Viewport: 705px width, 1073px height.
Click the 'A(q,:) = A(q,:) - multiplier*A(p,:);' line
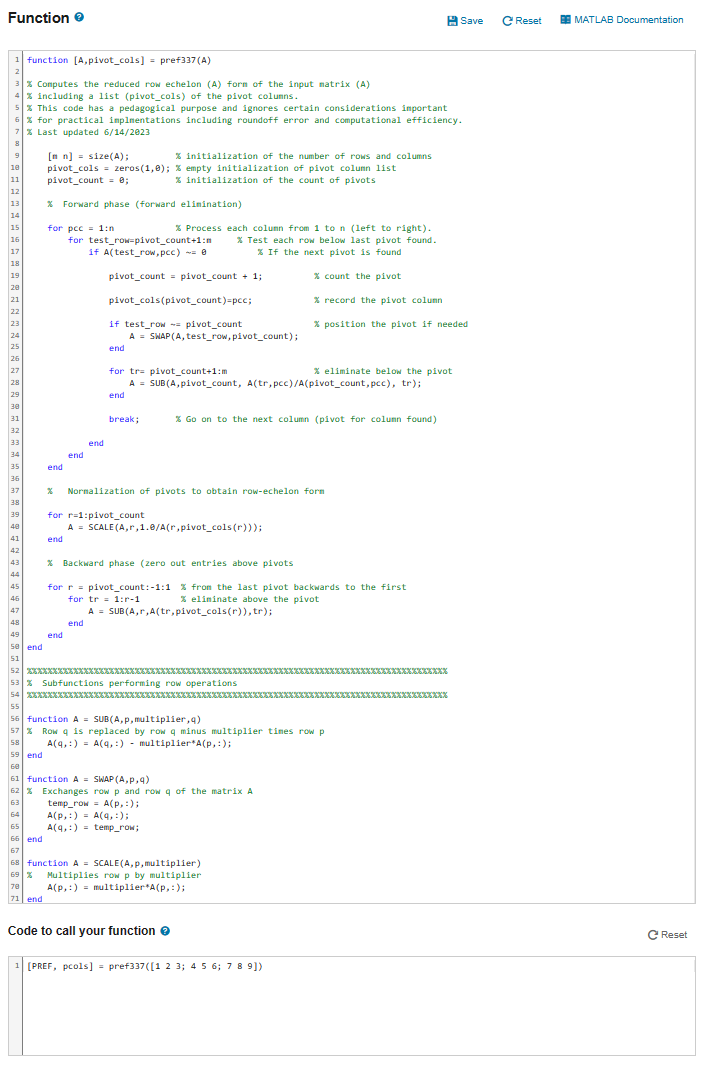(x=140, y=742)
